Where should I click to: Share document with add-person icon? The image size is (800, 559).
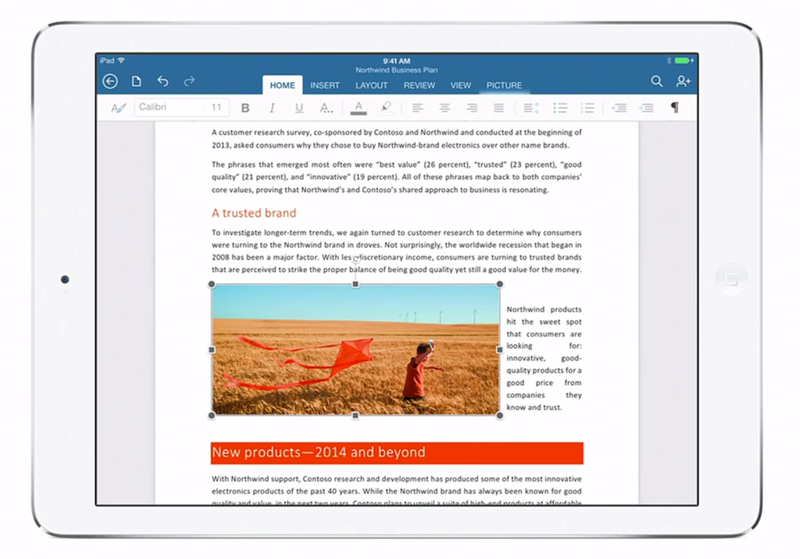683,81
